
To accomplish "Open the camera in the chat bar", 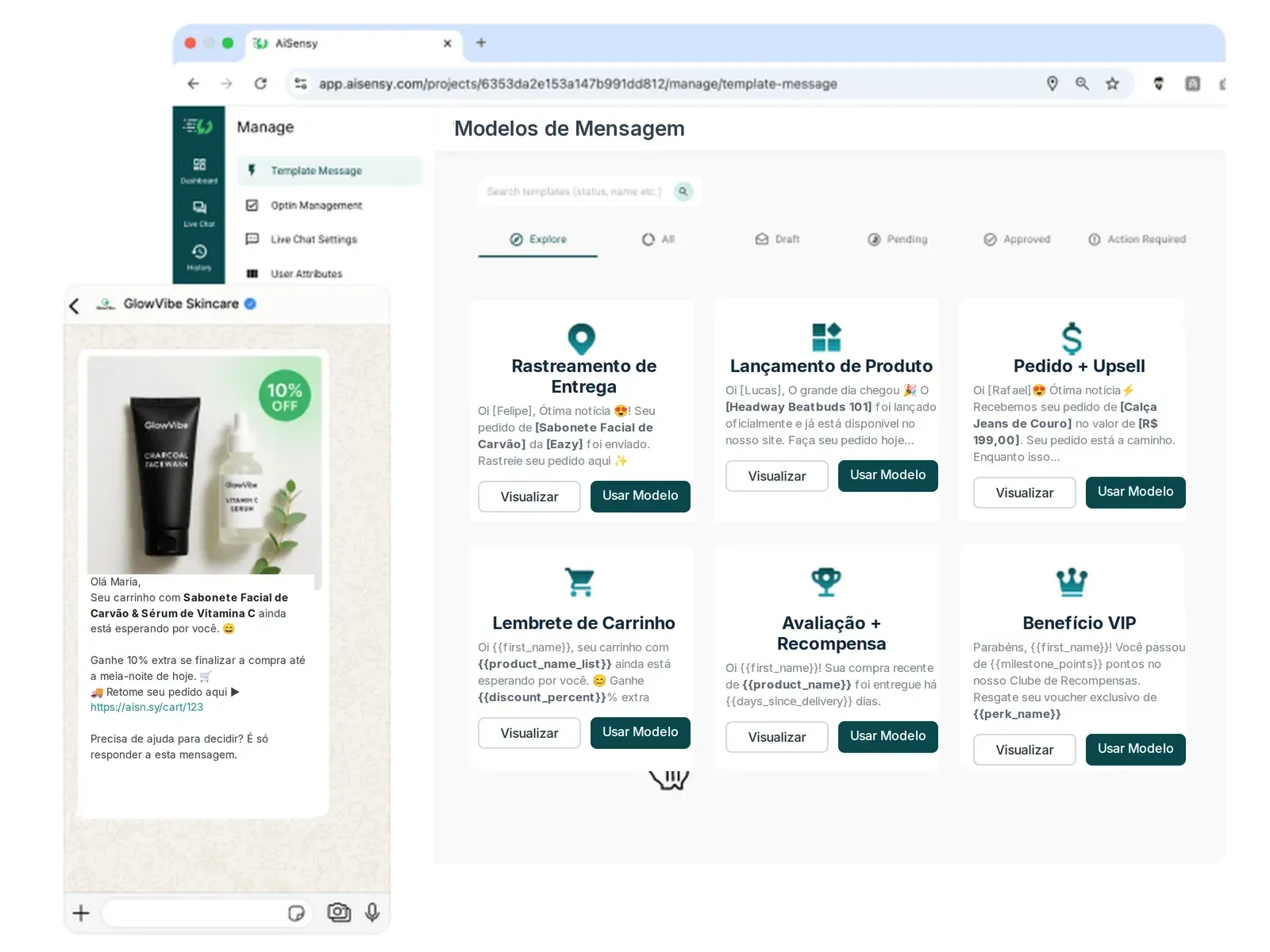I will pos(339,912).
